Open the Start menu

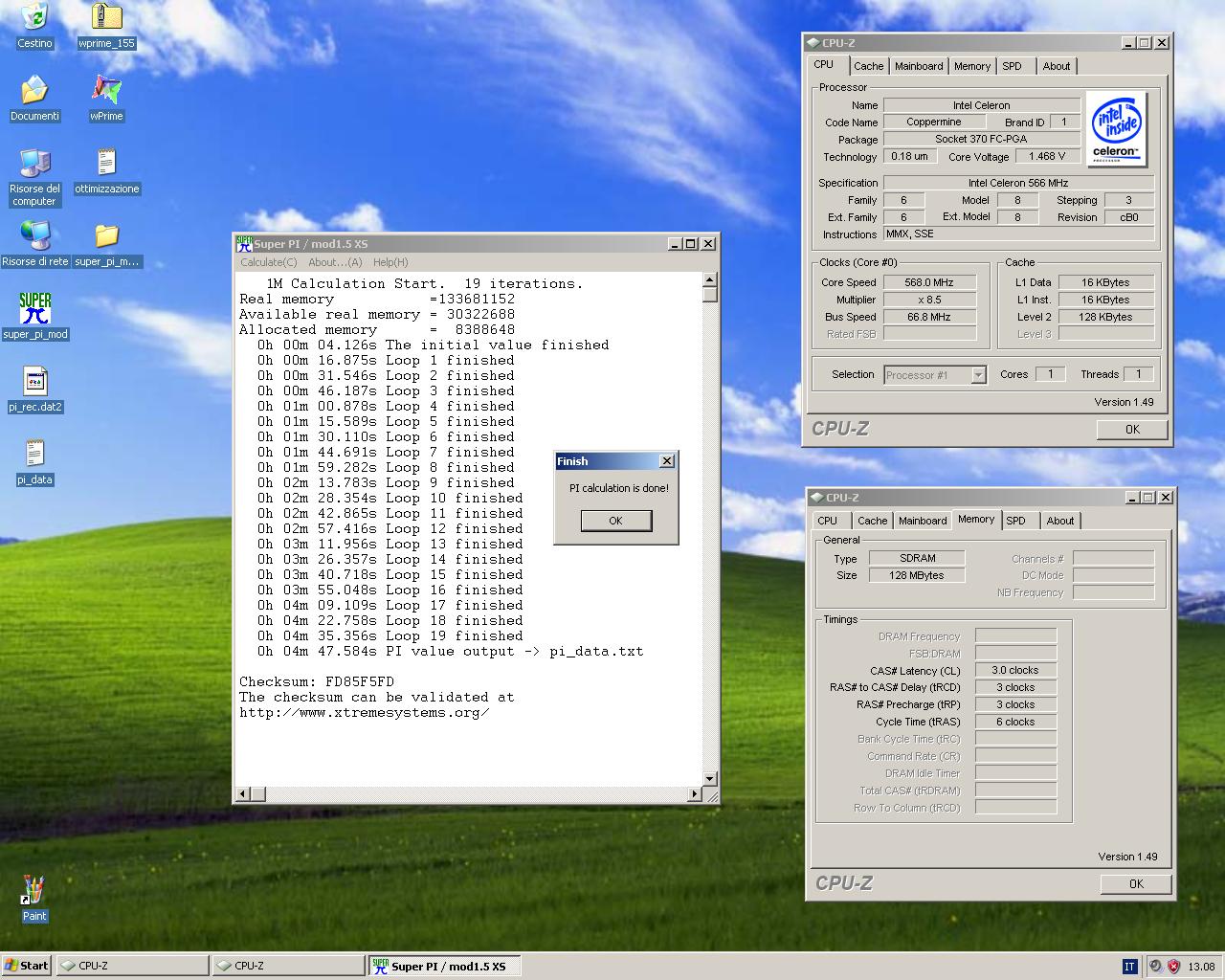(x=27, y=966)
